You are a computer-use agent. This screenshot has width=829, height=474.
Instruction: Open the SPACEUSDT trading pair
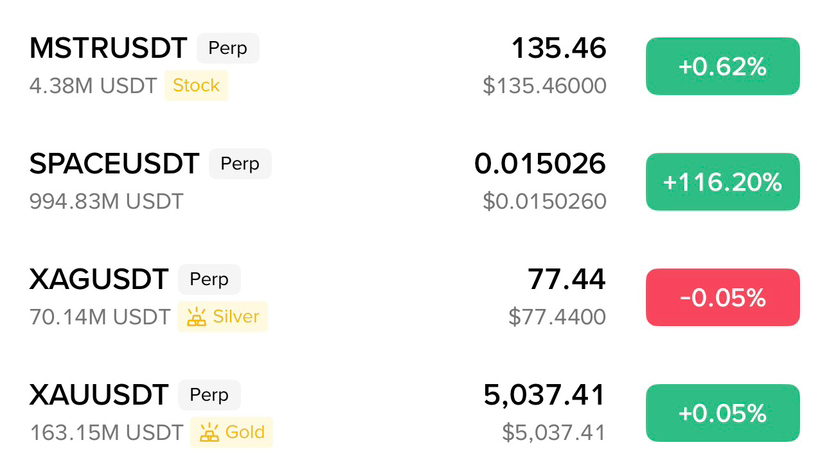click(x=114, y=163)
